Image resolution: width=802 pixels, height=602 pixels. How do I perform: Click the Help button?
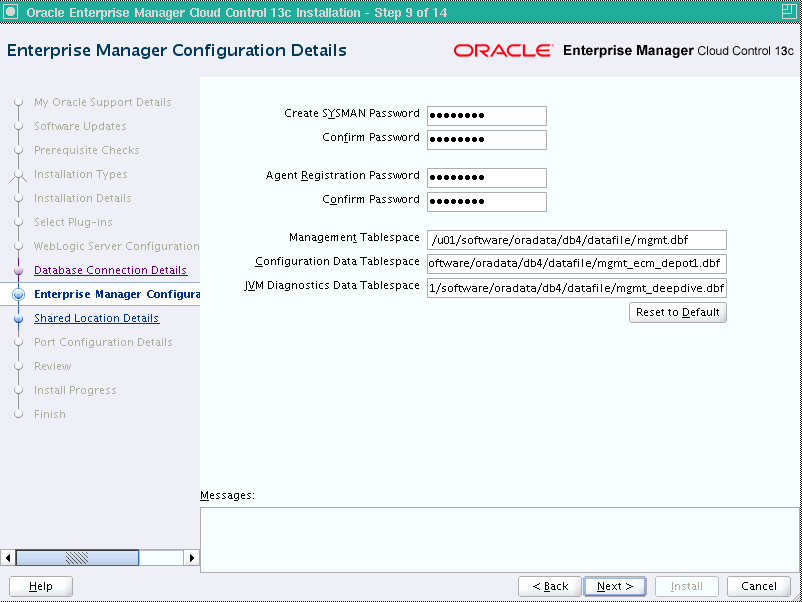click(x=41, y=586)
